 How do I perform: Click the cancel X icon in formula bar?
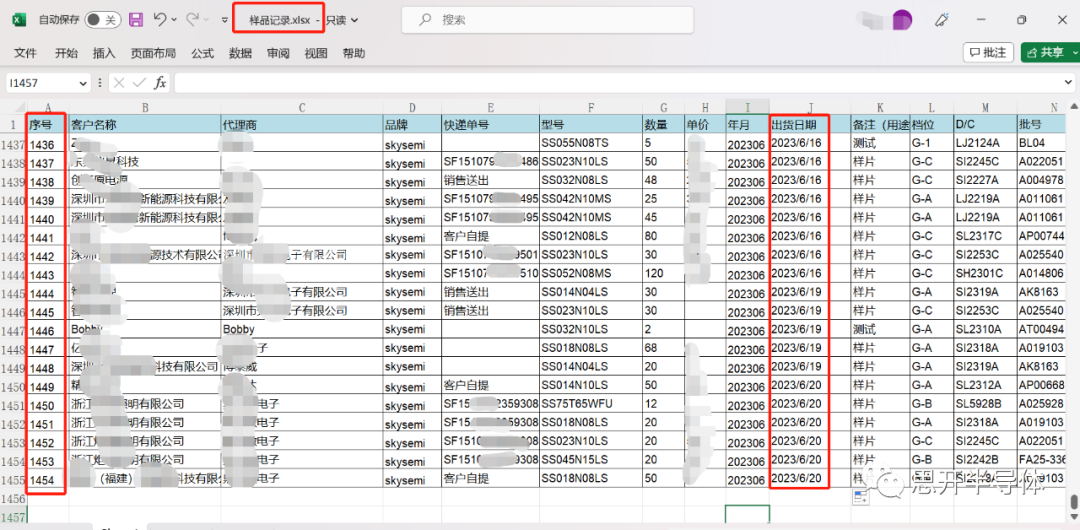(119, 83)
